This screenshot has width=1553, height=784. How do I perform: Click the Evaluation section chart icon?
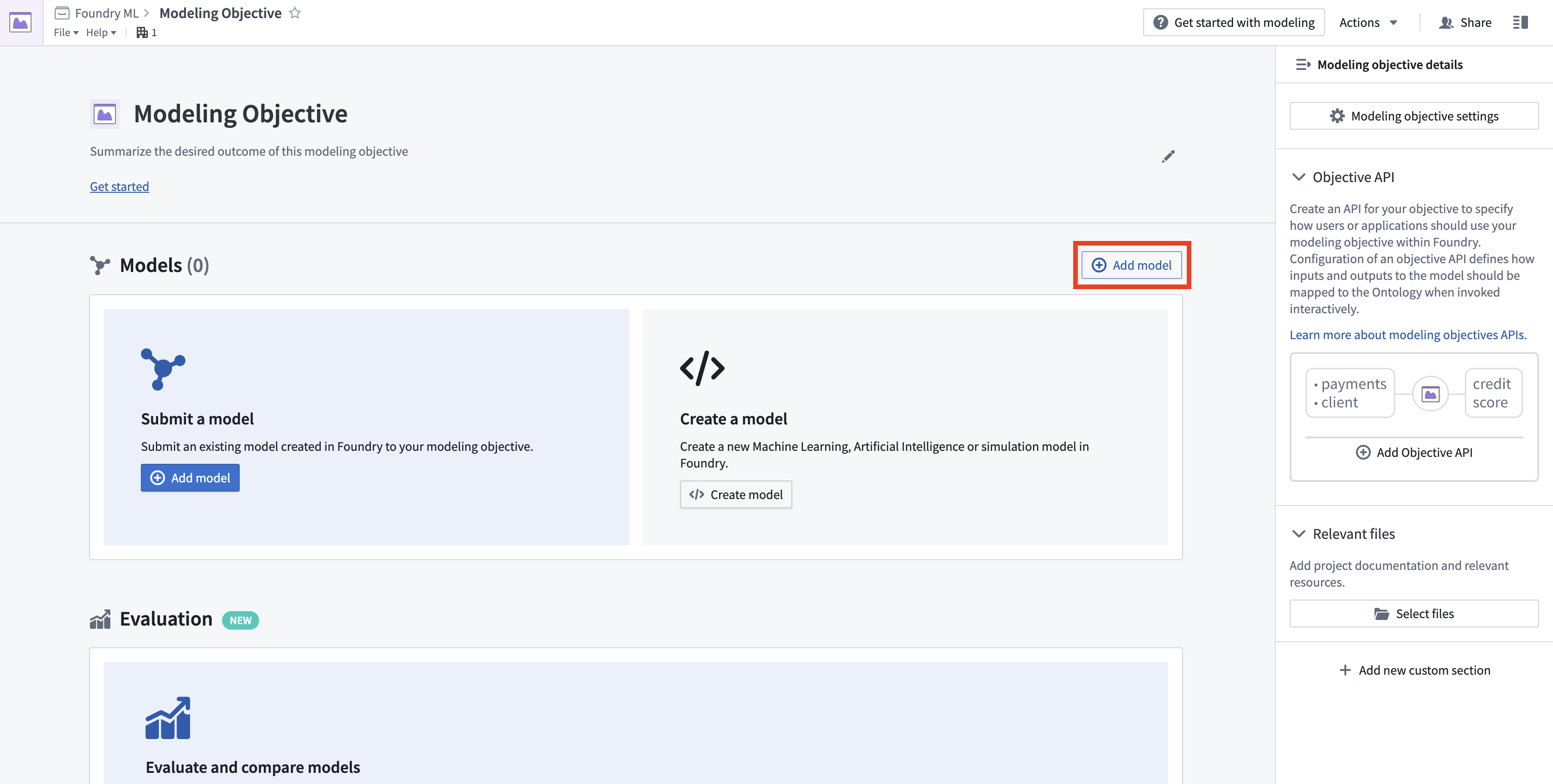(100, 619)
